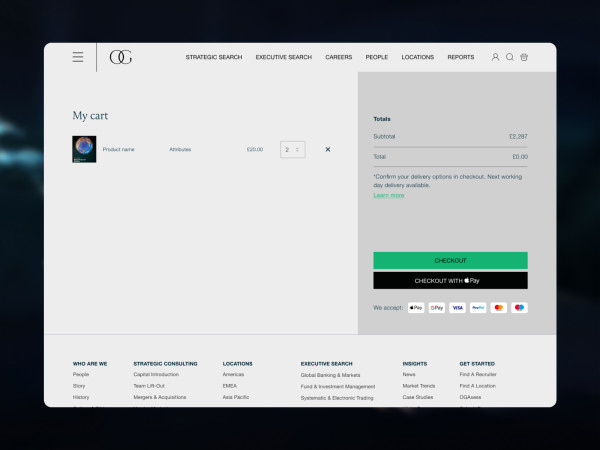600x450 pixels.
Task: Click the PayPal payment icon
Action: tap(478, 307)
